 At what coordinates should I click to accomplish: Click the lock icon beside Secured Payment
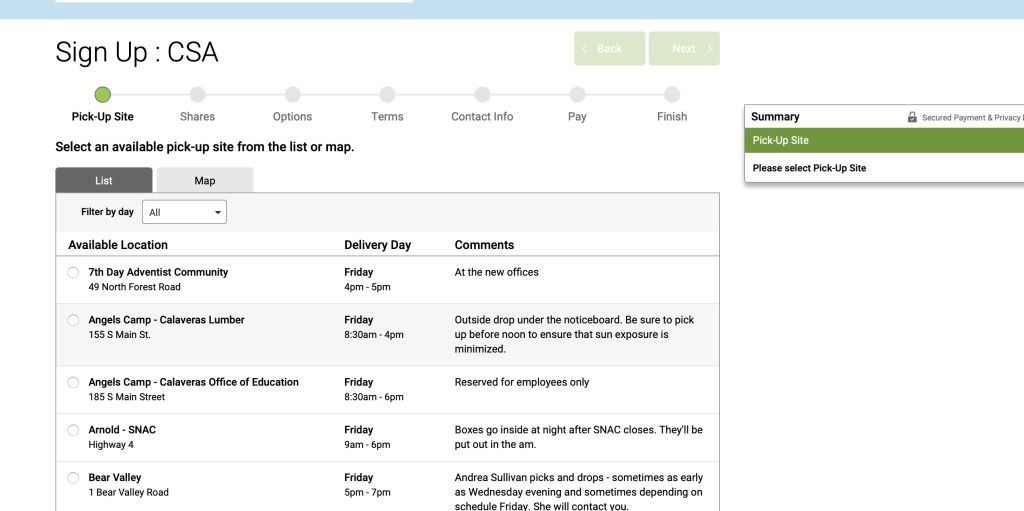pyautogui.click(x=912, y=117)
